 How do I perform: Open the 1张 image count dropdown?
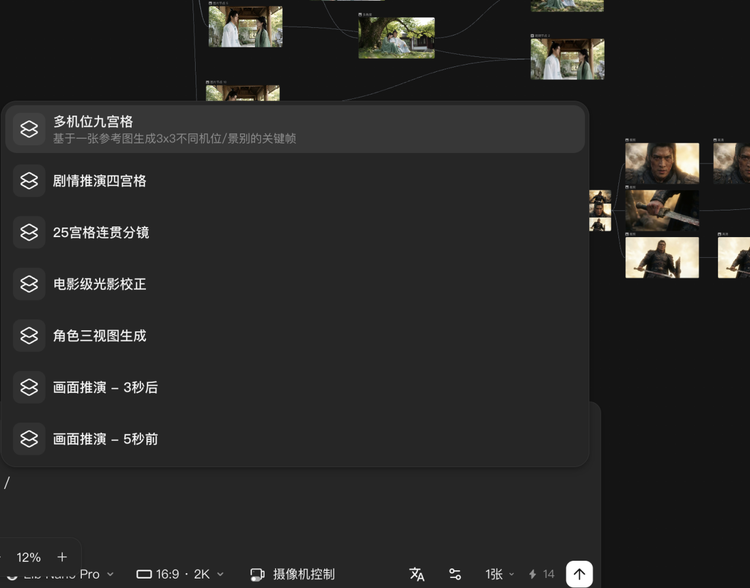coord(499,574)
